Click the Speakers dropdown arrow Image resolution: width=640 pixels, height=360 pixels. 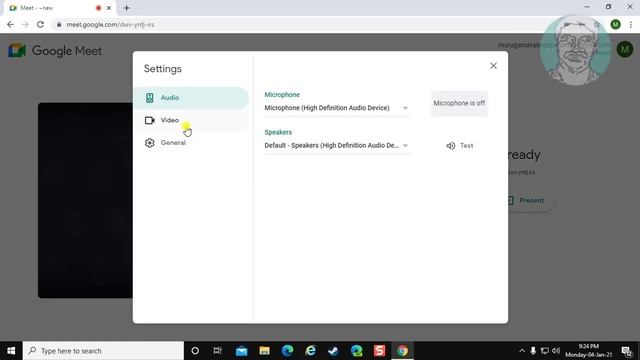[x=405, y=146]
